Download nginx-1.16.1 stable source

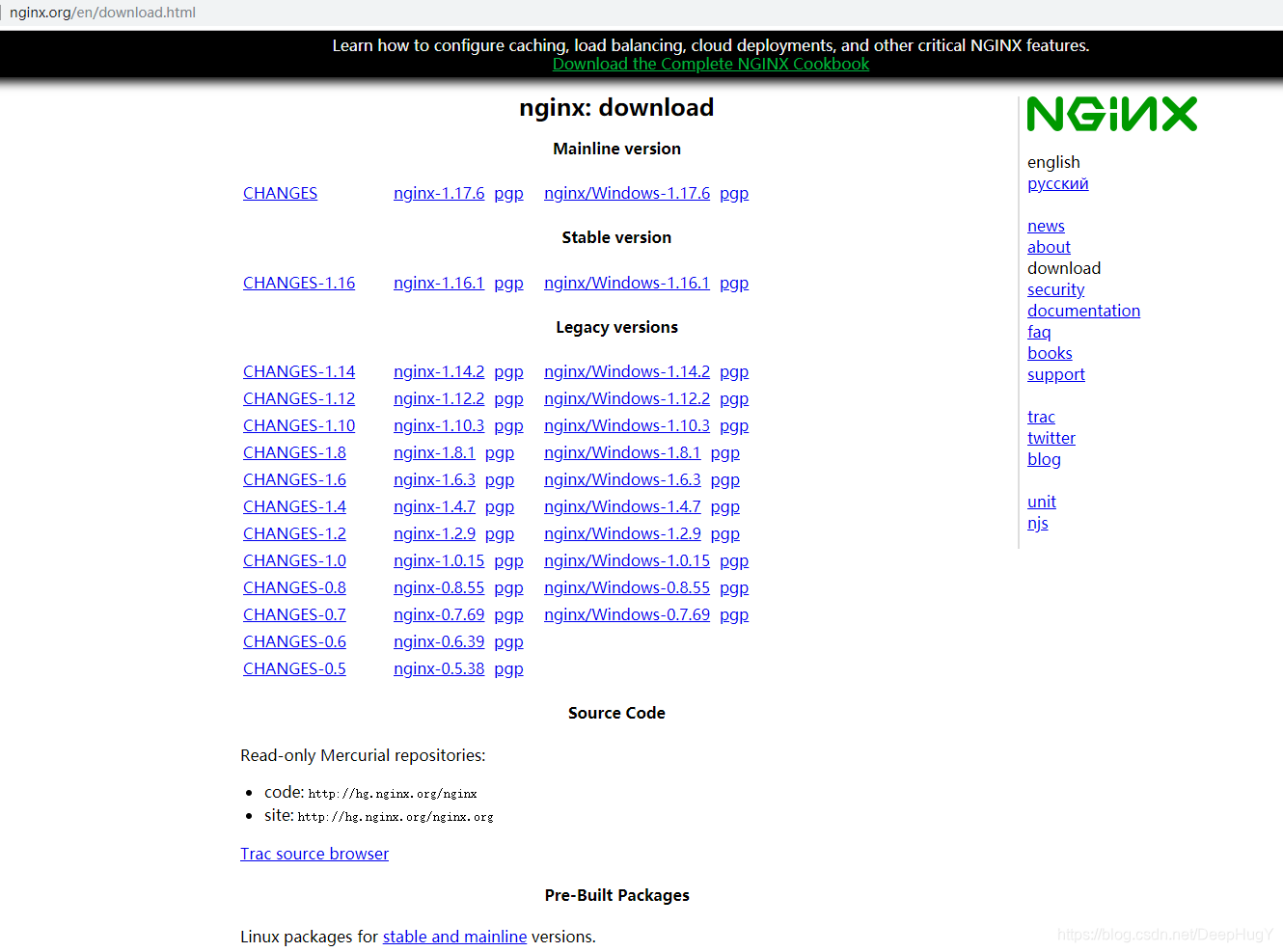(439, 283)
